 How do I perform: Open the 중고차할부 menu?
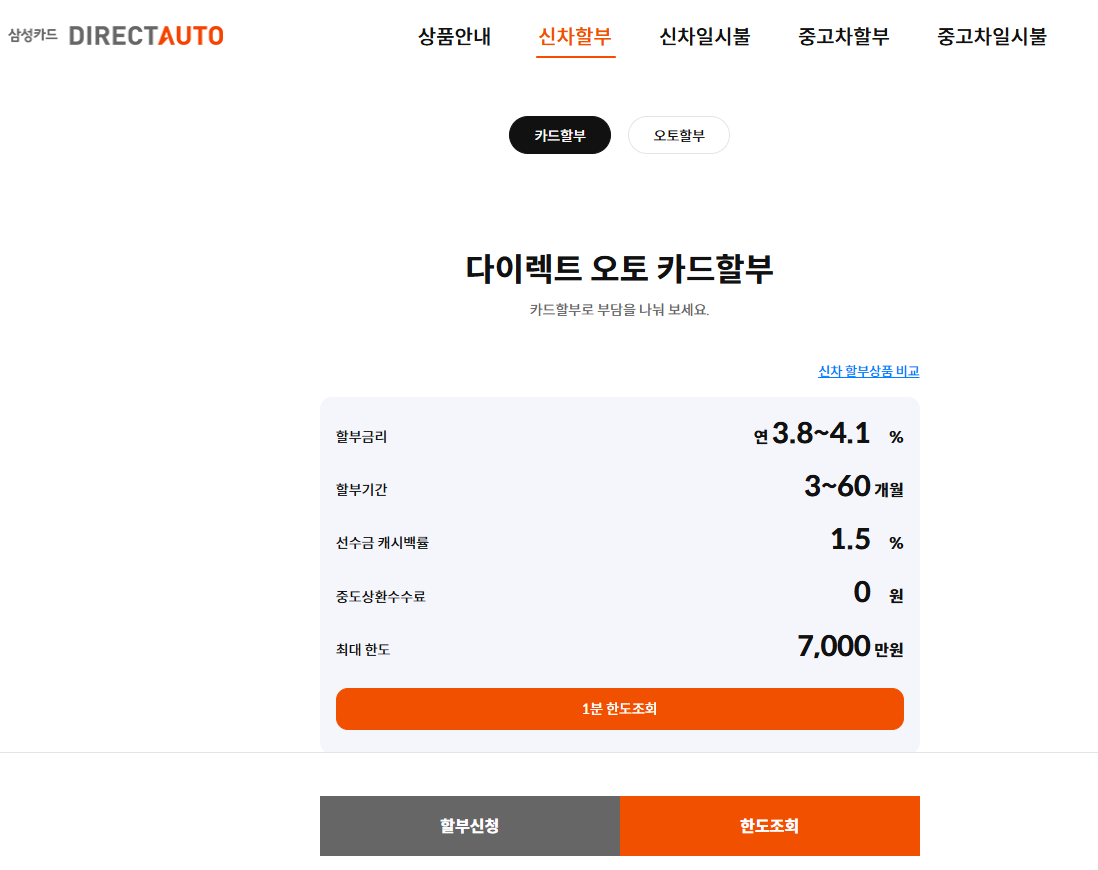pos(843,36)
